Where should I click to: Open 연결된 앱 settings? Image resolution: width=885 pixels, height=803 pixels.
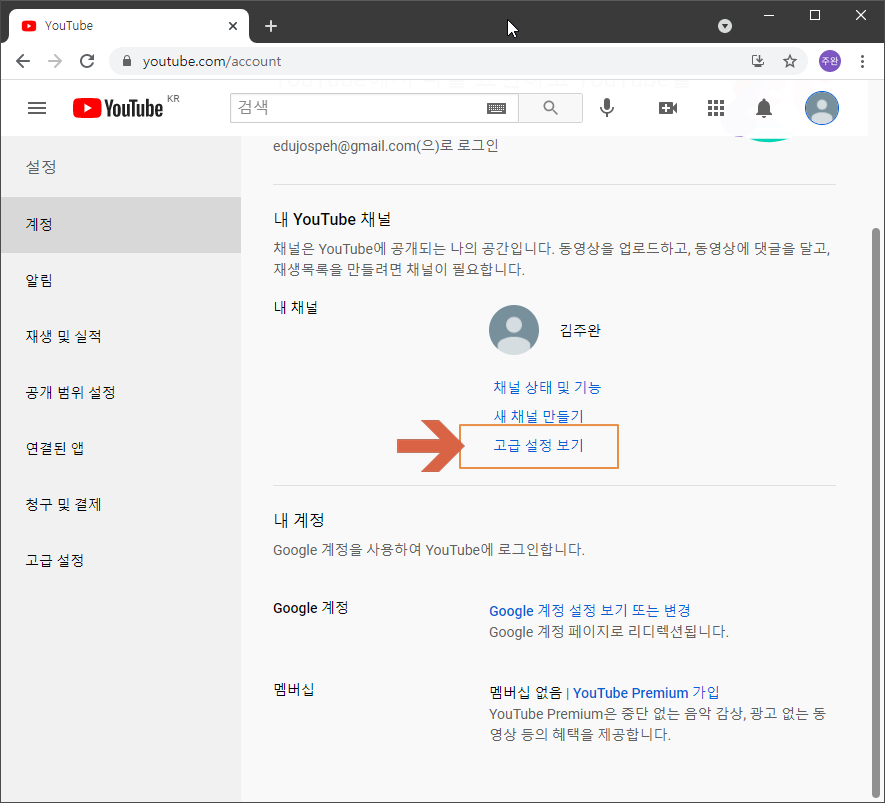coord(121,448)
